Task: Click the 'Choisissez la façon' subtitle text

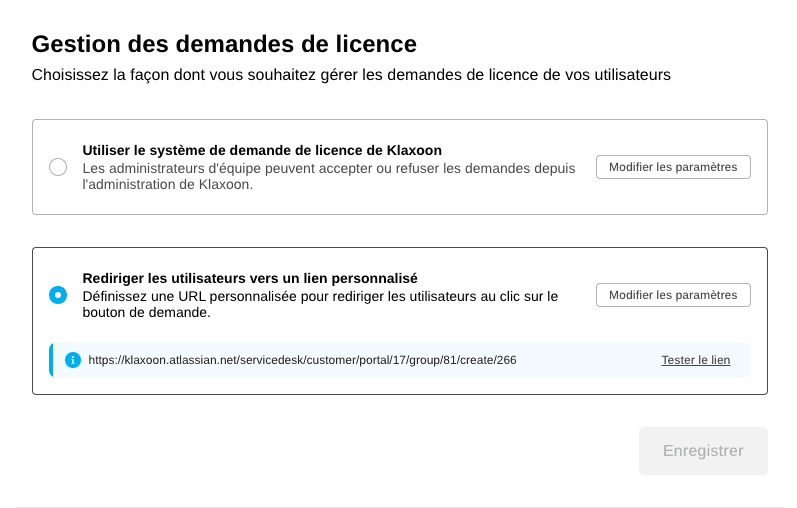Action: [350, 75]
